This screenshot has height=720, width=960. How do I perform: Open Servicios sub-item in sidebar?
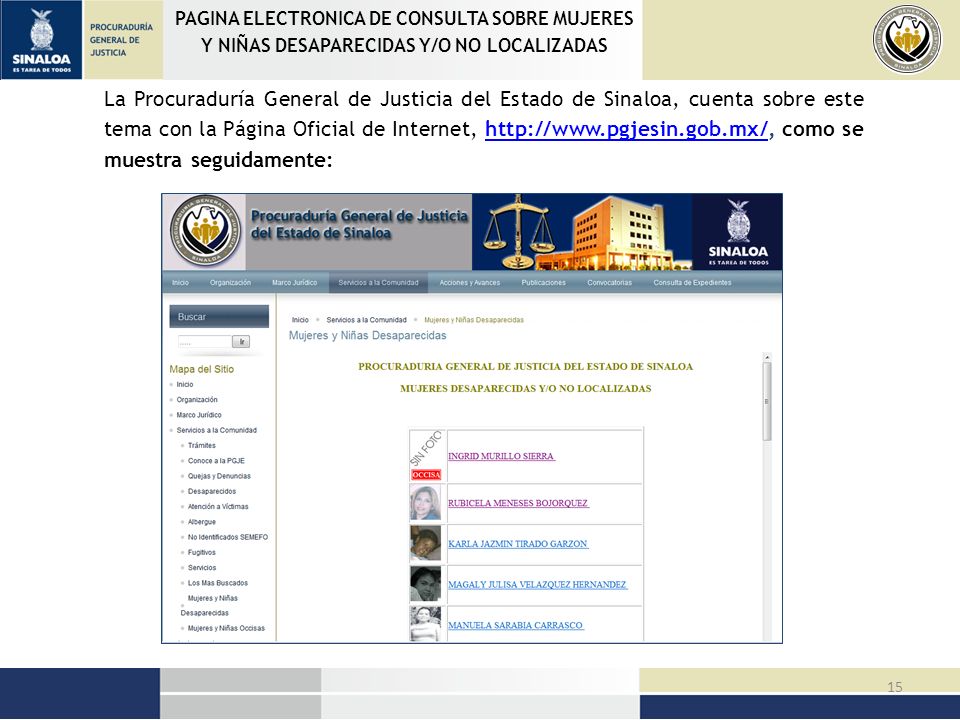coord(202,568)
